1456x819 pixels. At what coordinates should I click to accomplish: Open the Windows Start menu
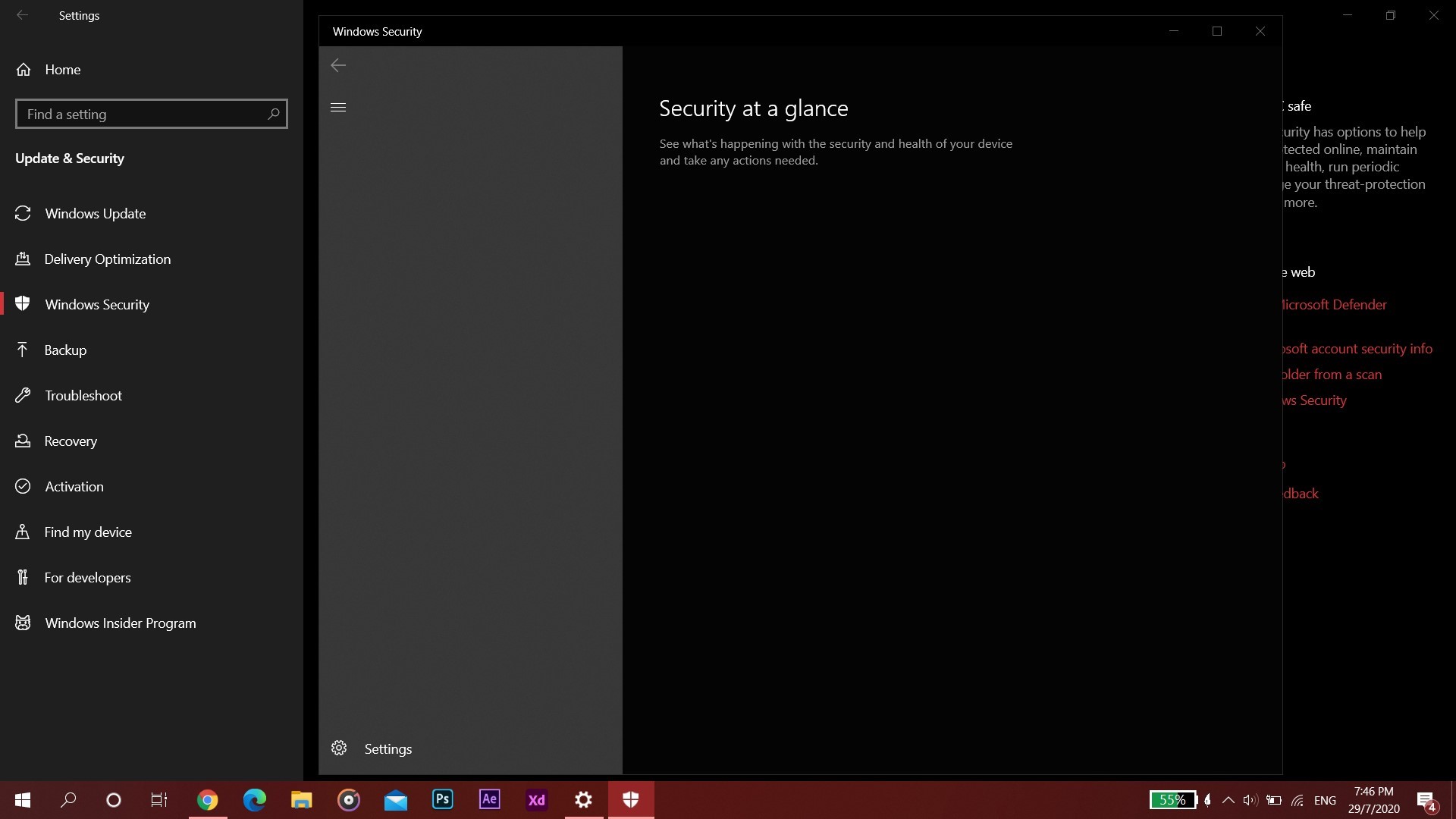(23, 800)
